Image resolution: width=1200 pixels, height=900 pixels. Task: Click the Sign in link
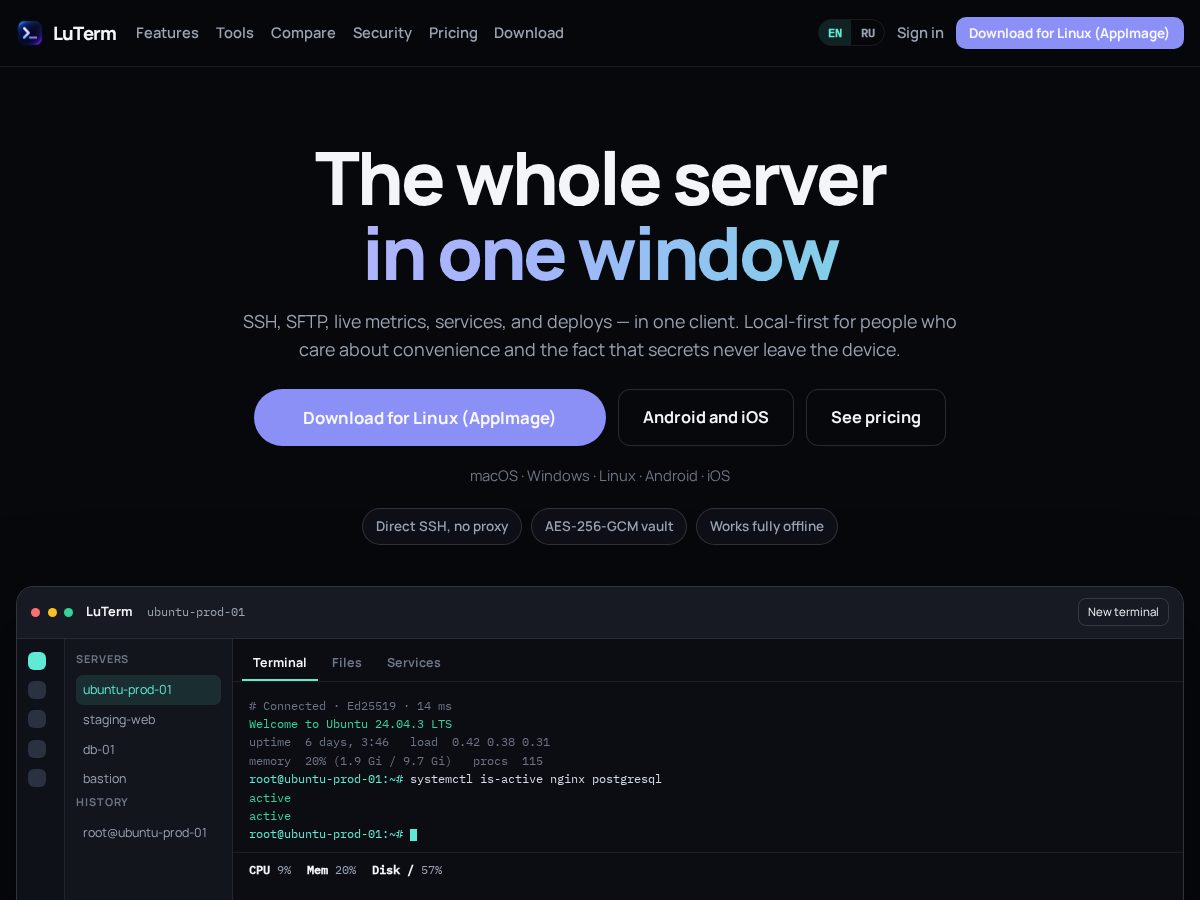point(920,33)
